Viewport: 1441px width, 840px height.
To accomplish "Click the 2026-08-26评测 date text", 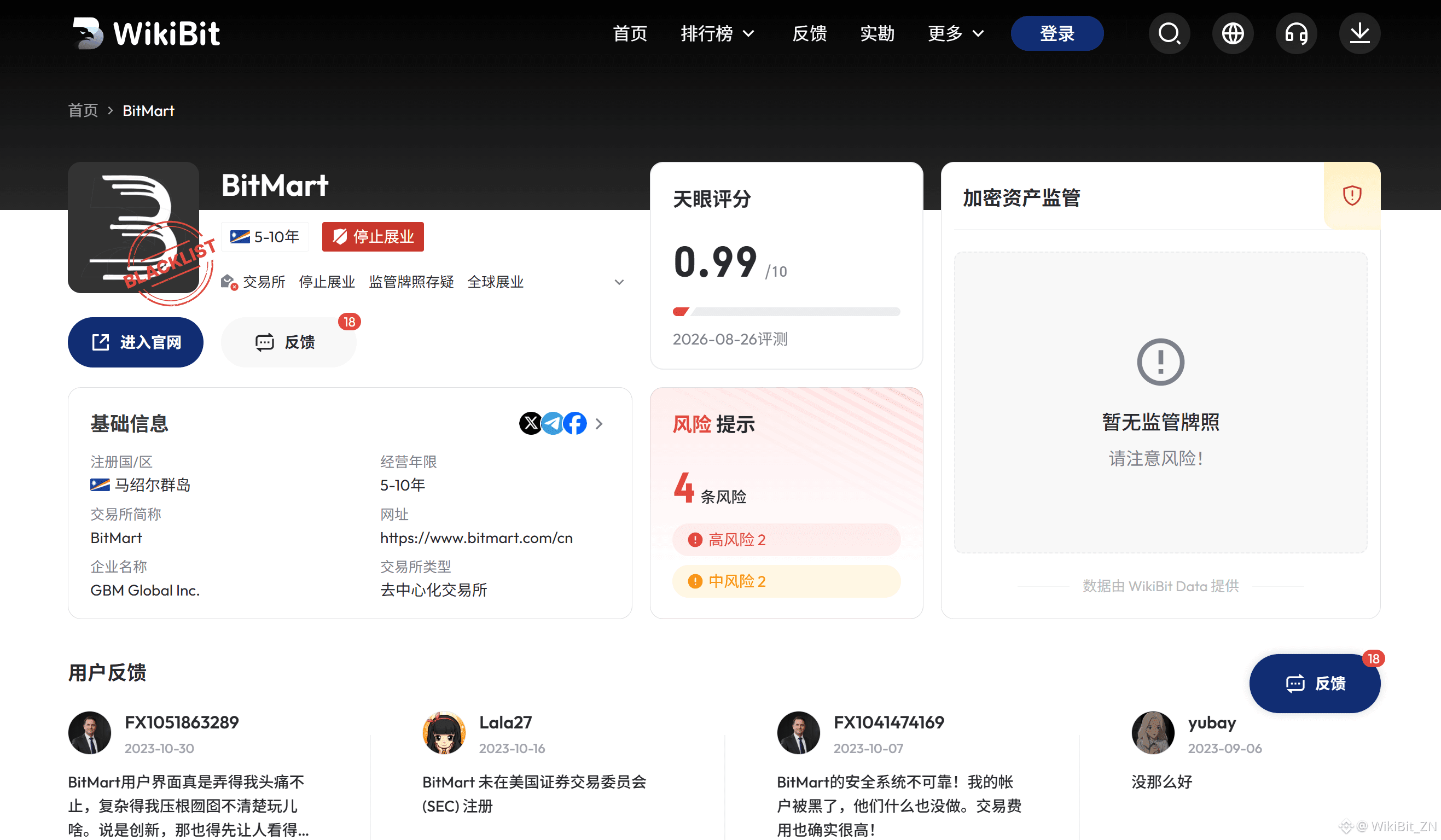I will point(730,340).
